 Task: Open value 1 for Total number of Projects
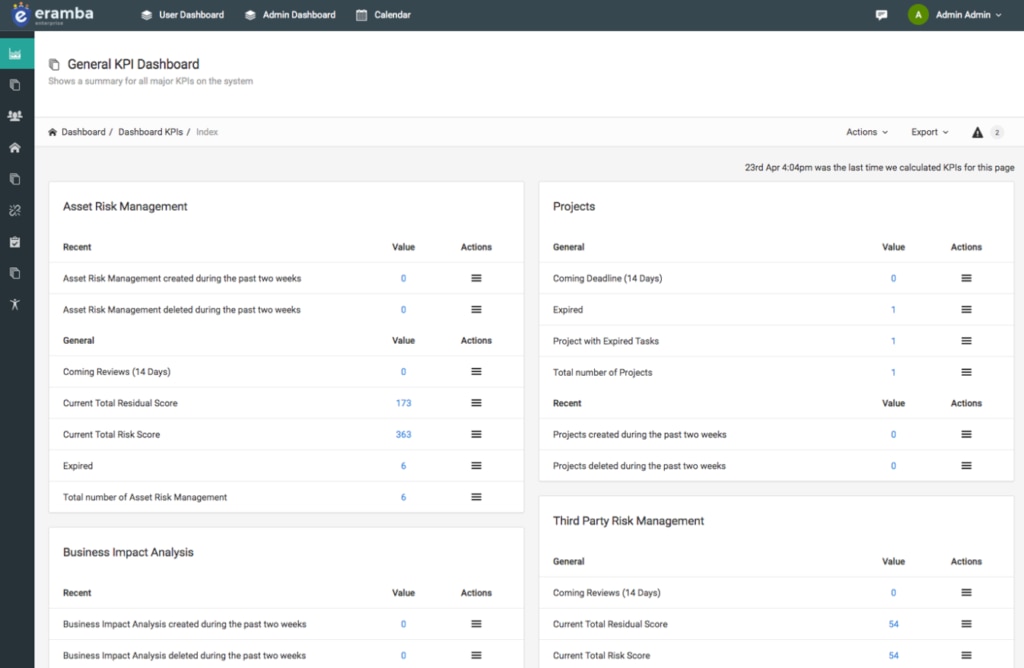[893, 372]
